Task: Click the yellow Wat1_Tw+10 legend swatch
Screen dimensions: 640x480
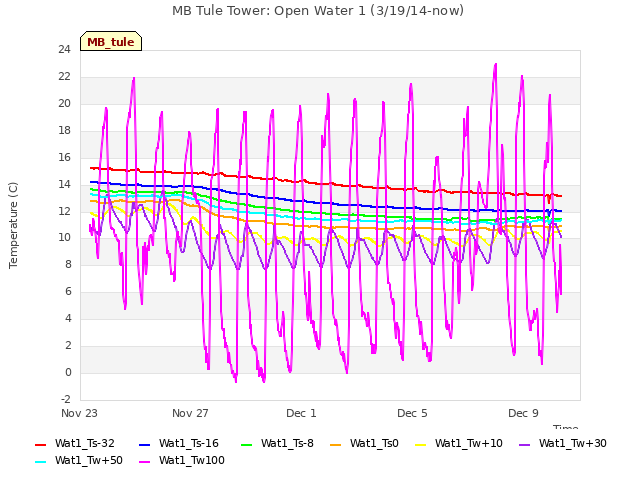Action: 421,444
